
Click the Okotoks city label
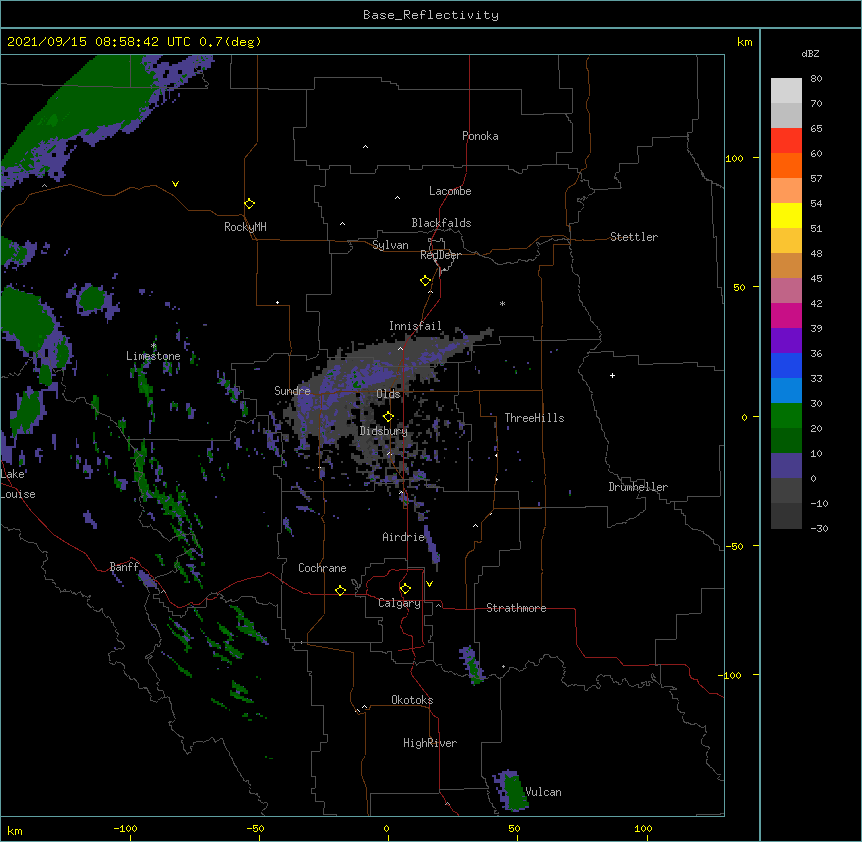pos(412,700)
